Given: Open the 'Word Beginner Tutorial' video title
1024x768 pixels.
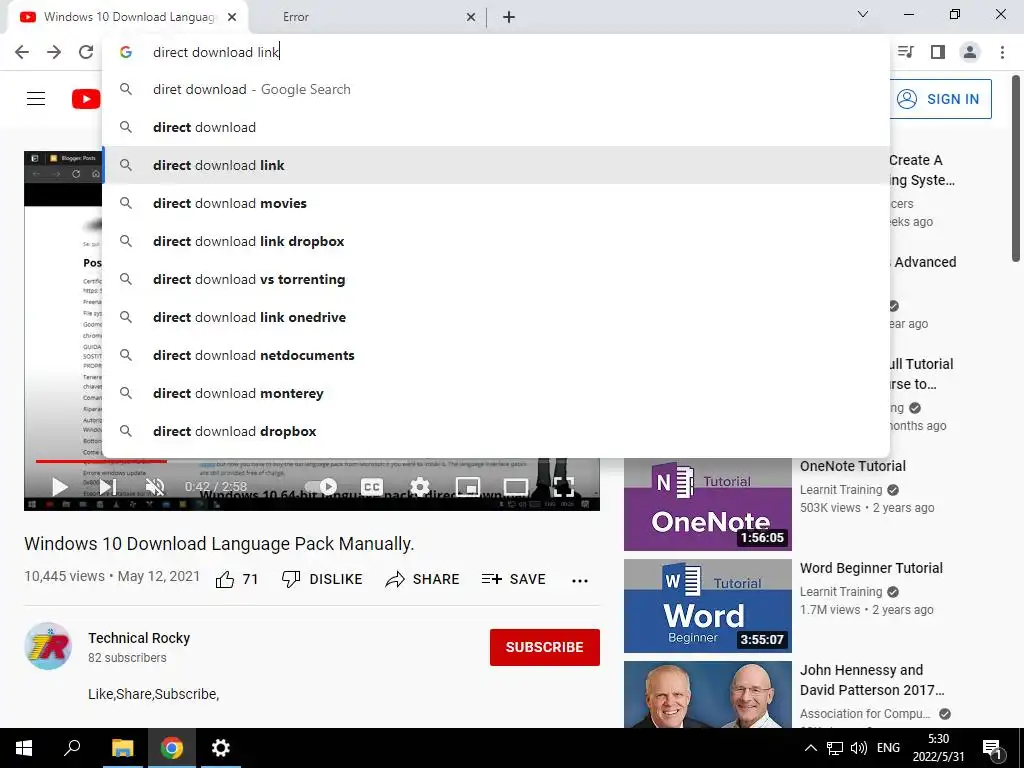Looking at the screenshot, I should tap(871, 568).
